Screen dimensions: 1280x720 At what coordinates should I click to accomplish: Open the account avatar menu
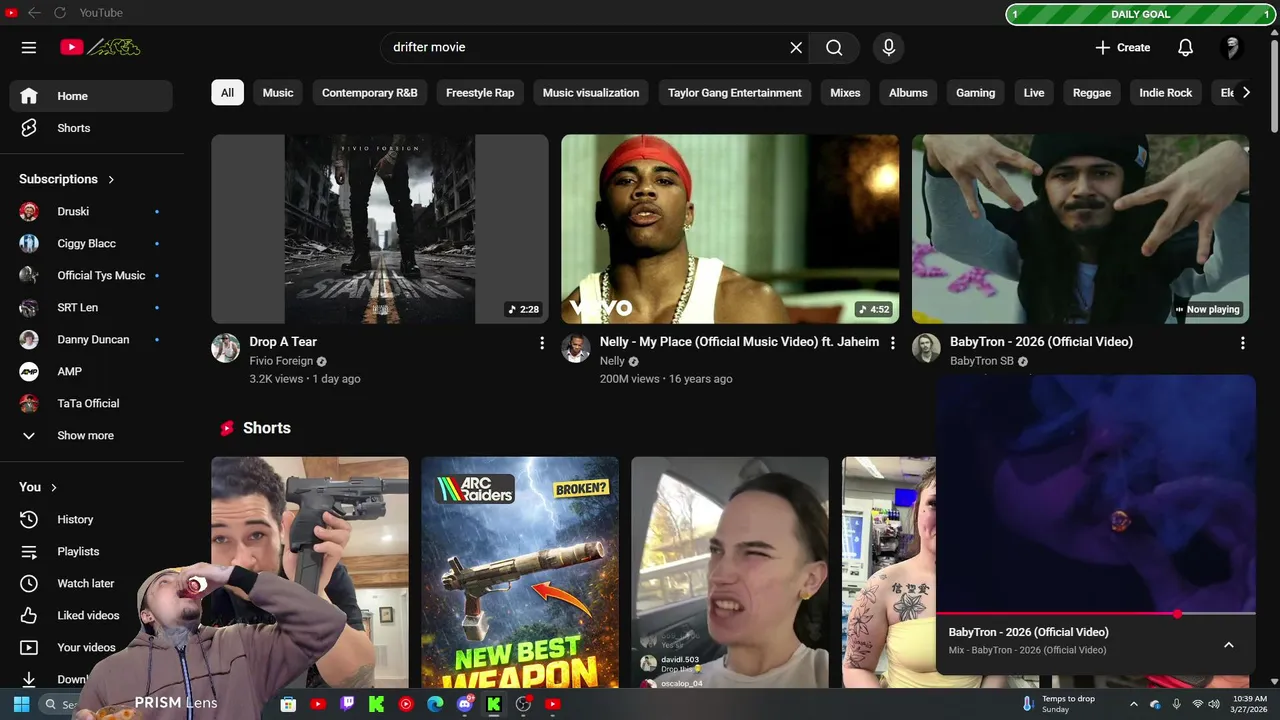coord(1232,47)
